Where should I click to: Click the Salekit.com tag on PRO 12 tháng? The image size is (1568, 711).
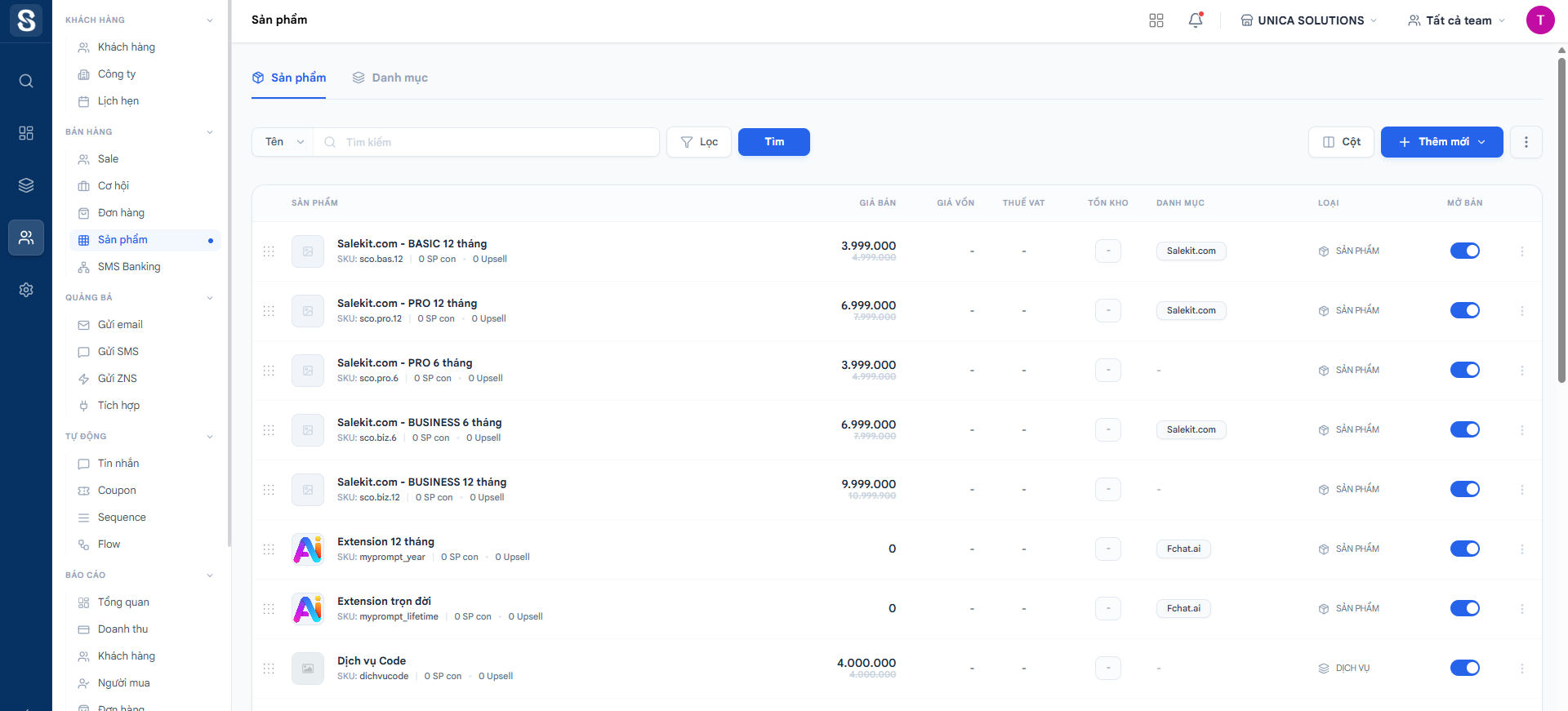1191,311
